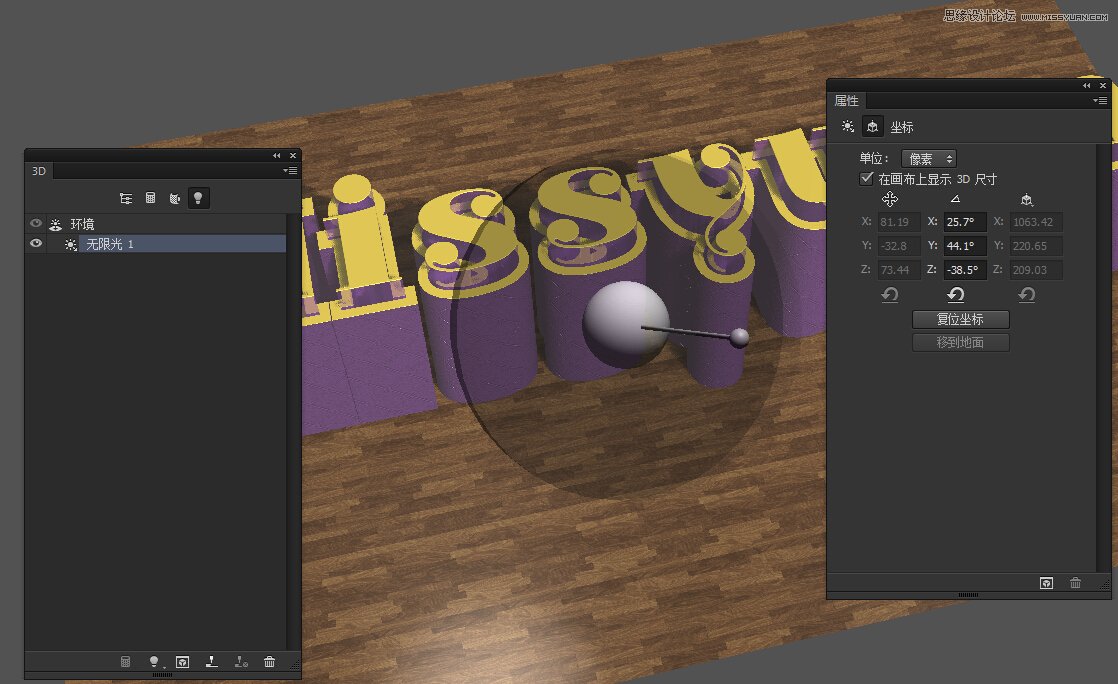Switch to the 3D panel tab

[39, 171]
